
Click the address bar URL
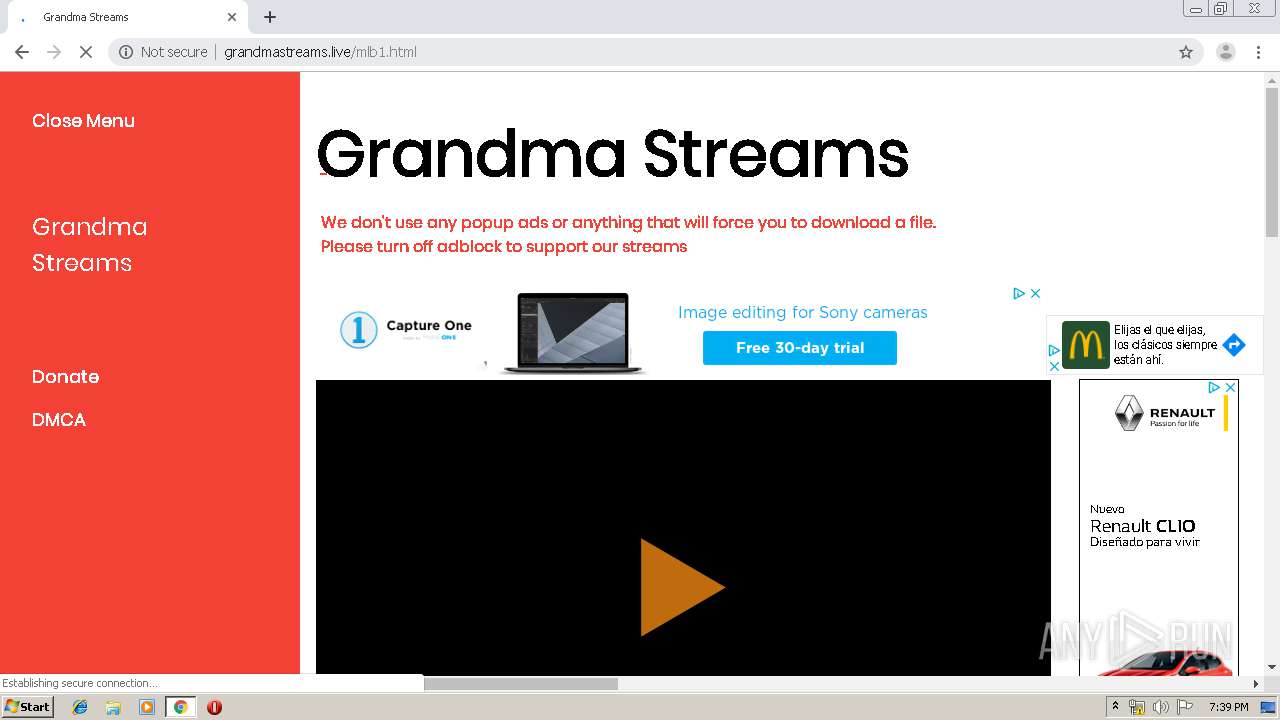click(320, 52)
